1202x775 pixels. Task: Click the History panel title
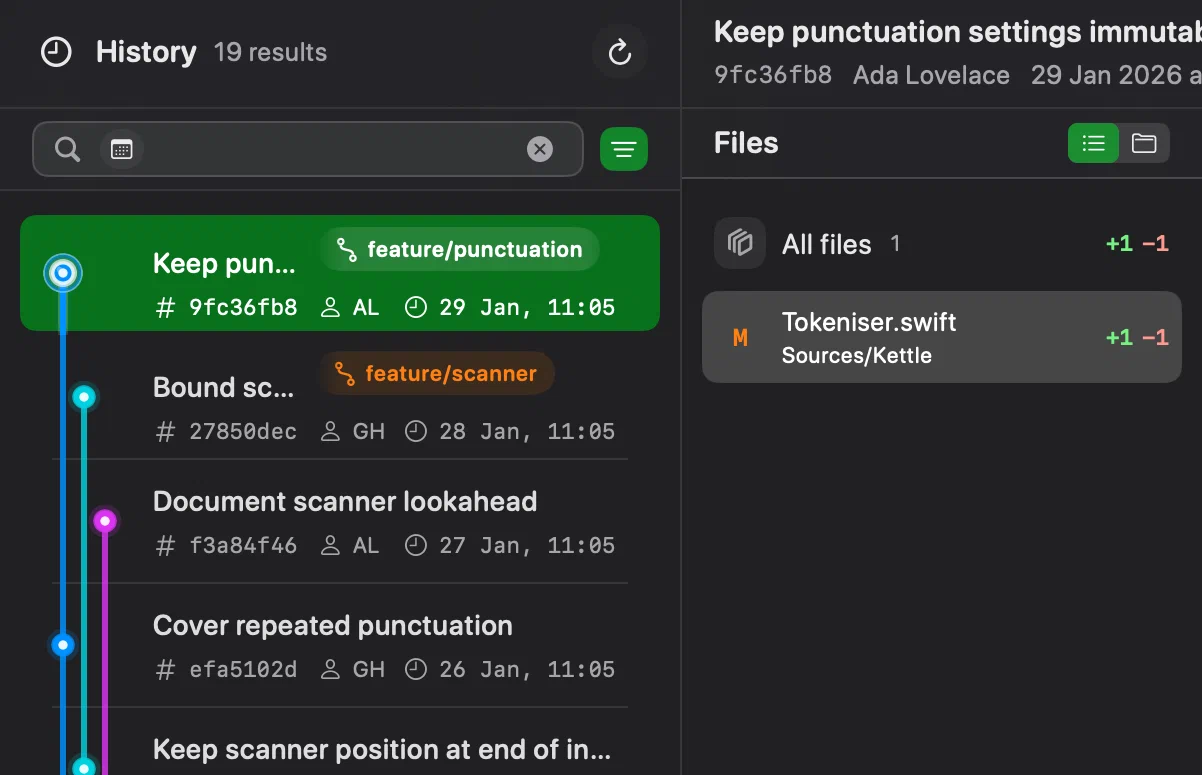(x=146, y=52)
